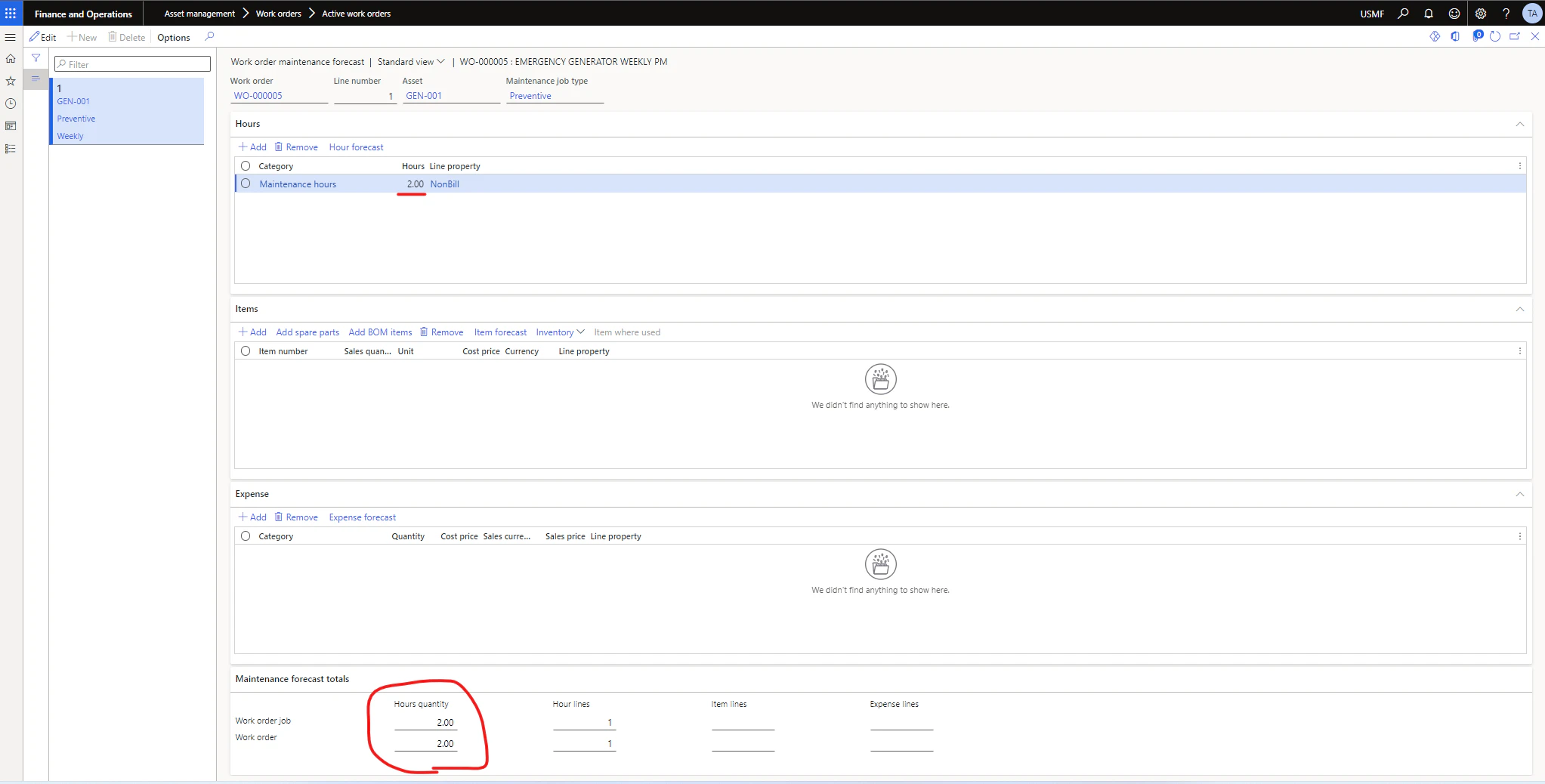
Task: Add a new line in Hours section
Action: pyautogui.click(x=252, y=147)
